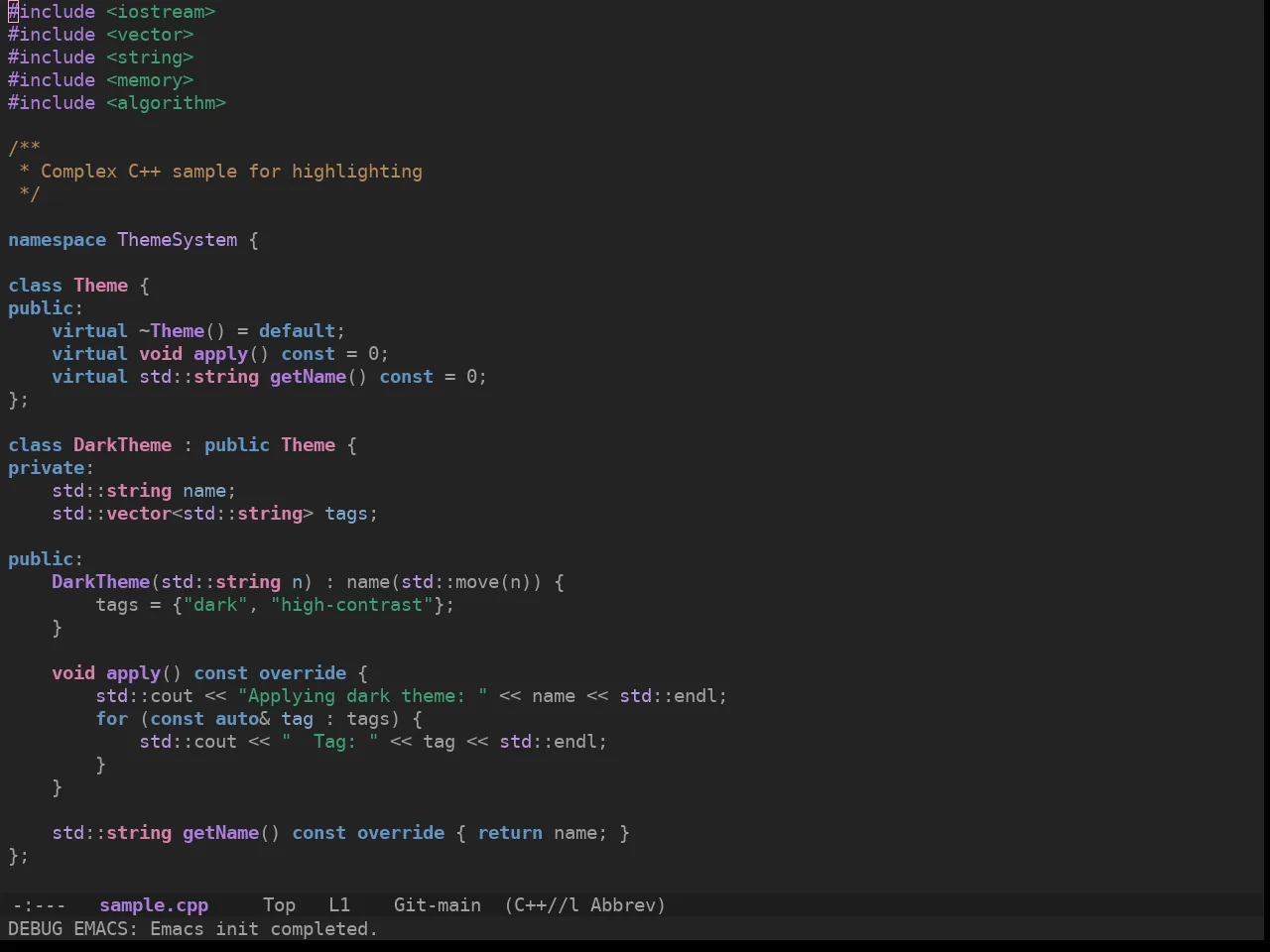Click the Top position indicator in mode line
The height and width of the screenshot is (952, 1270).
(279, 905)
